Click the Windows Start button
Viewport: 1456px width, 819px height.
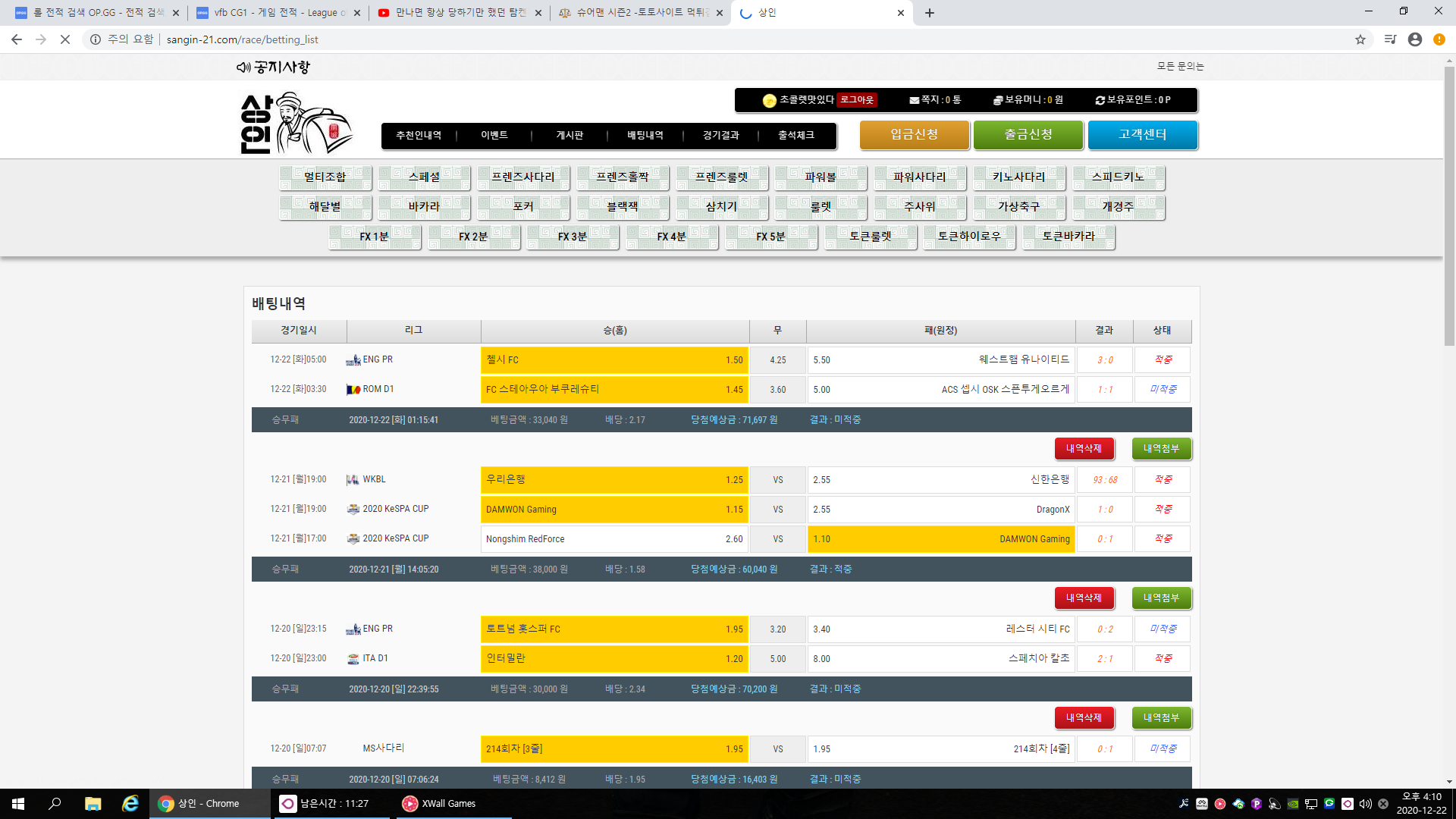pyautogui.click(x=18, y=804)
